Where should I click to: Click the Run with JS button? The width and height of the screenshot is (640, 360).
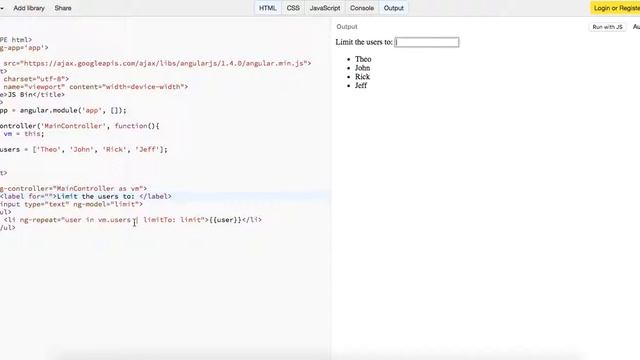coord(607,27)
